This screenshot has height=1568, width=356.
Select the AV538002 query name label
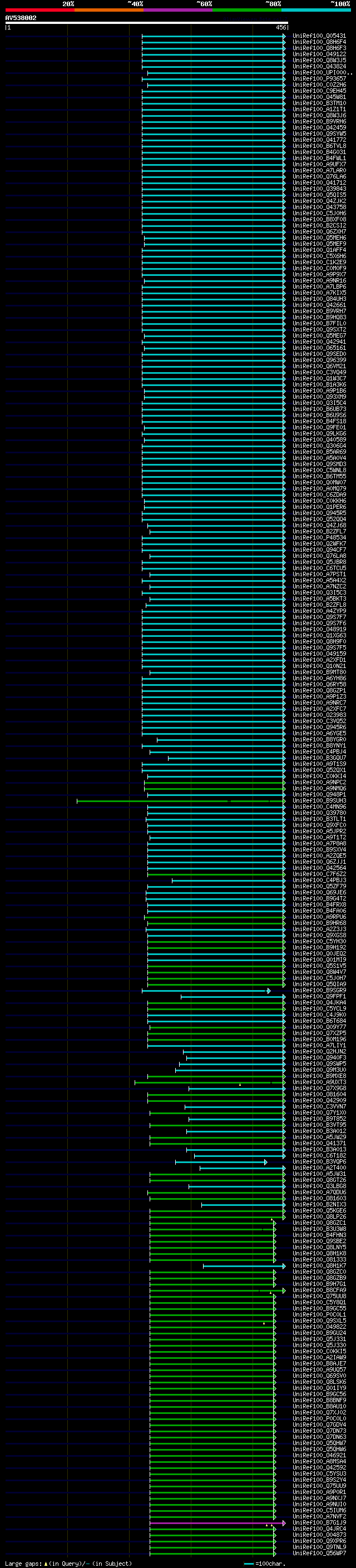point(21,18)
